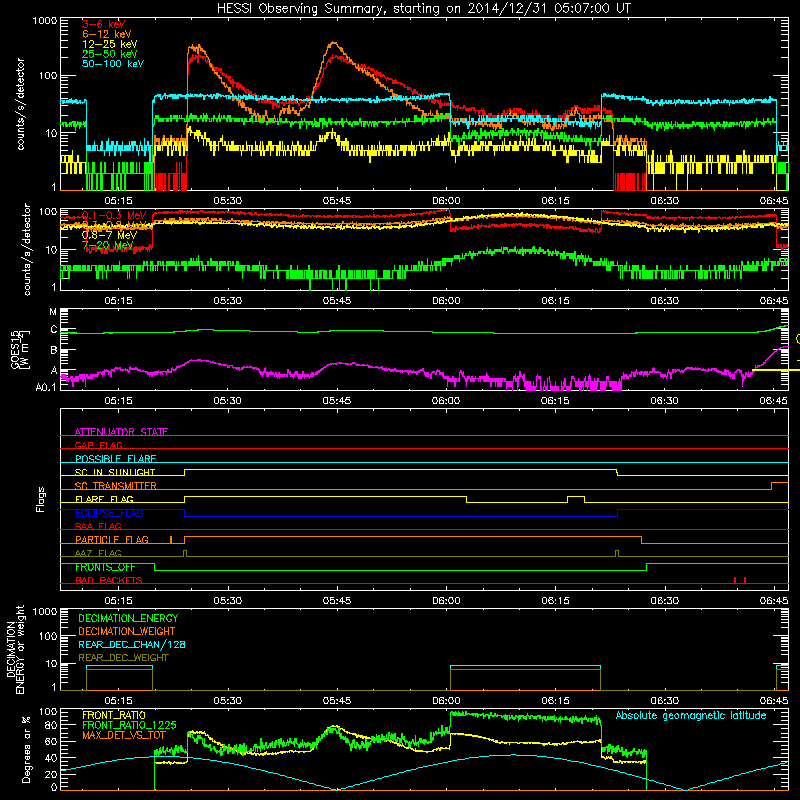
Task: Click the Degrees or % axis label
Action: 26,749
